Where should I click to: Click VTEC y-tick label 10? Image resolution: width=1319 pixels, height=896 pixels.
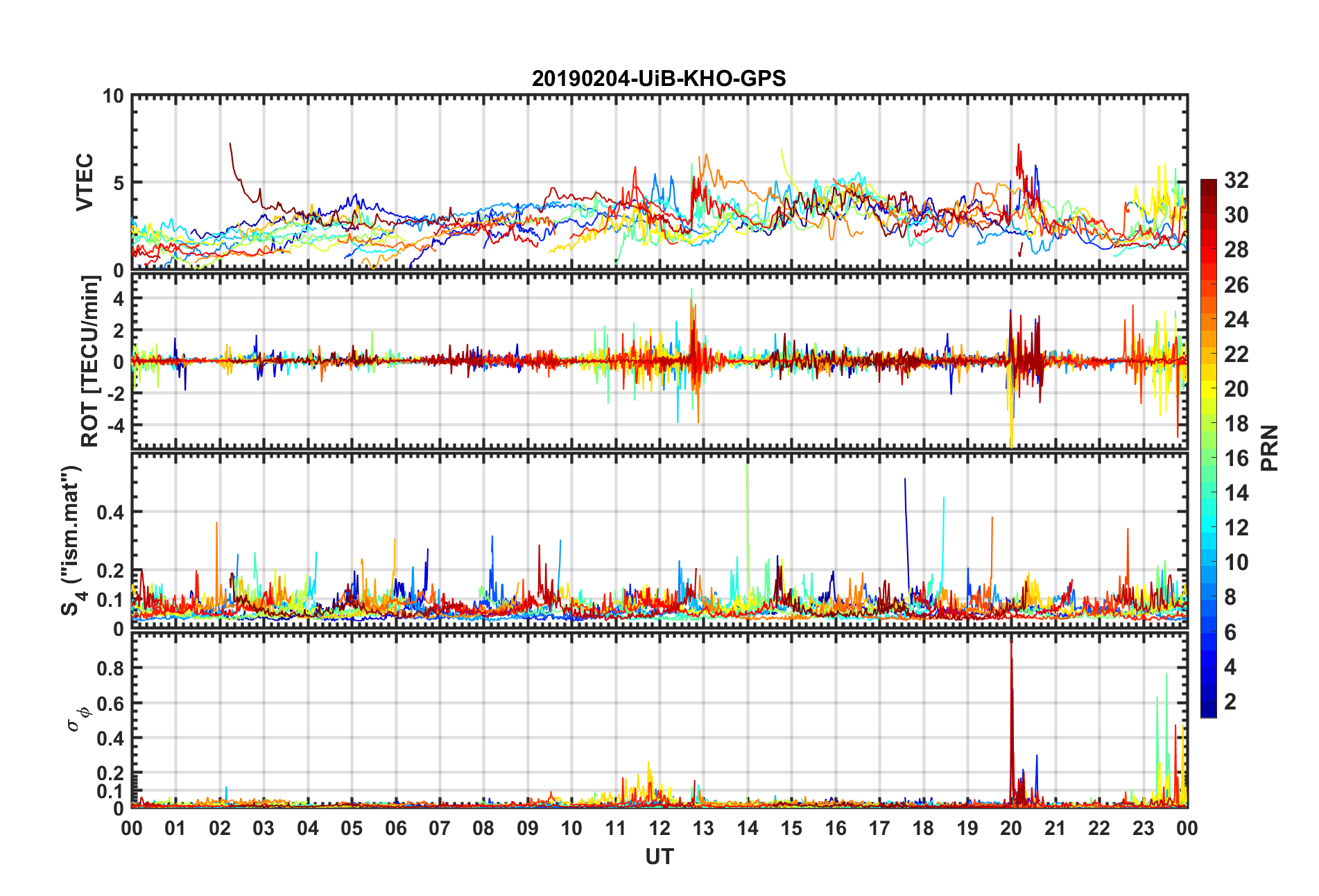(x=112, y=96)
